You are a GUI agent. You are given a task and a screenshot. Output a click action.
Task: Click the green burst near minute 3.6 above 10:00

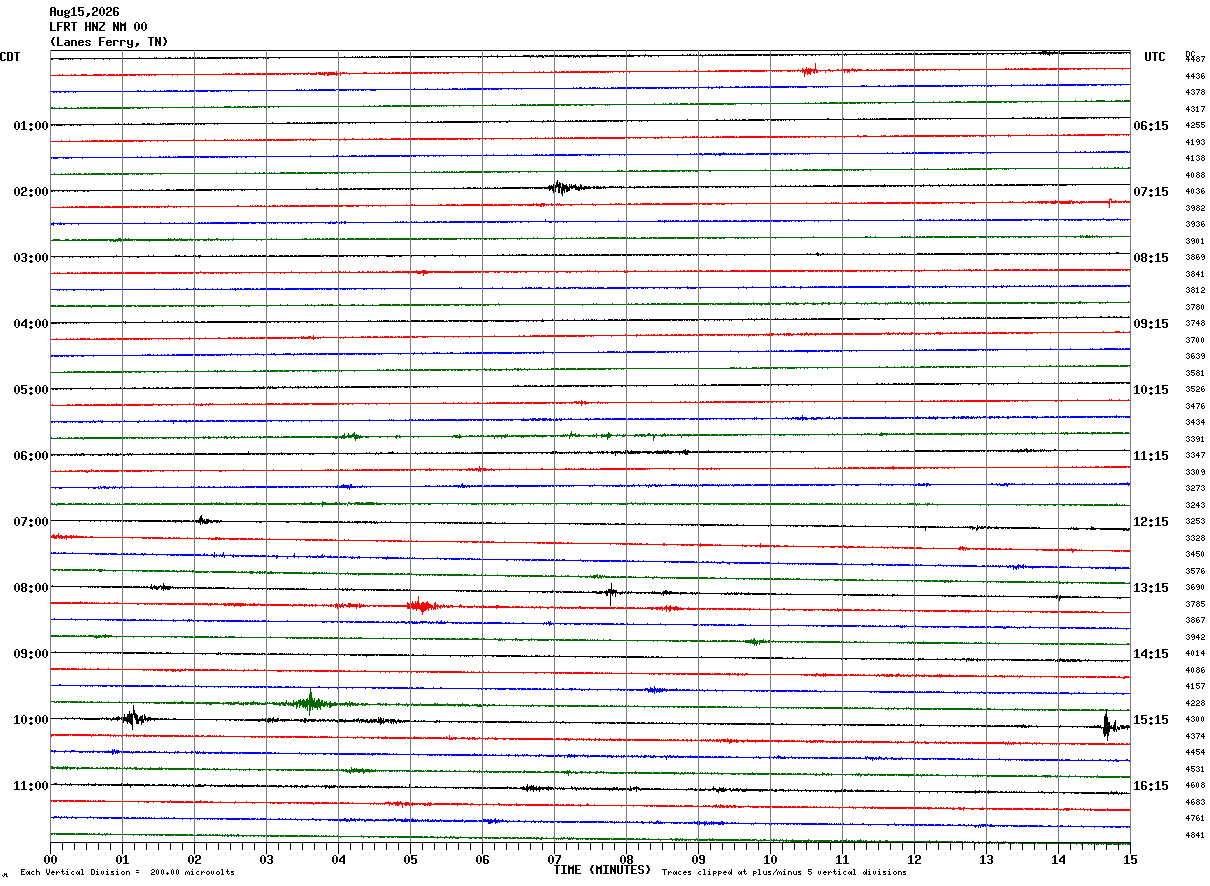pos(312,702)
